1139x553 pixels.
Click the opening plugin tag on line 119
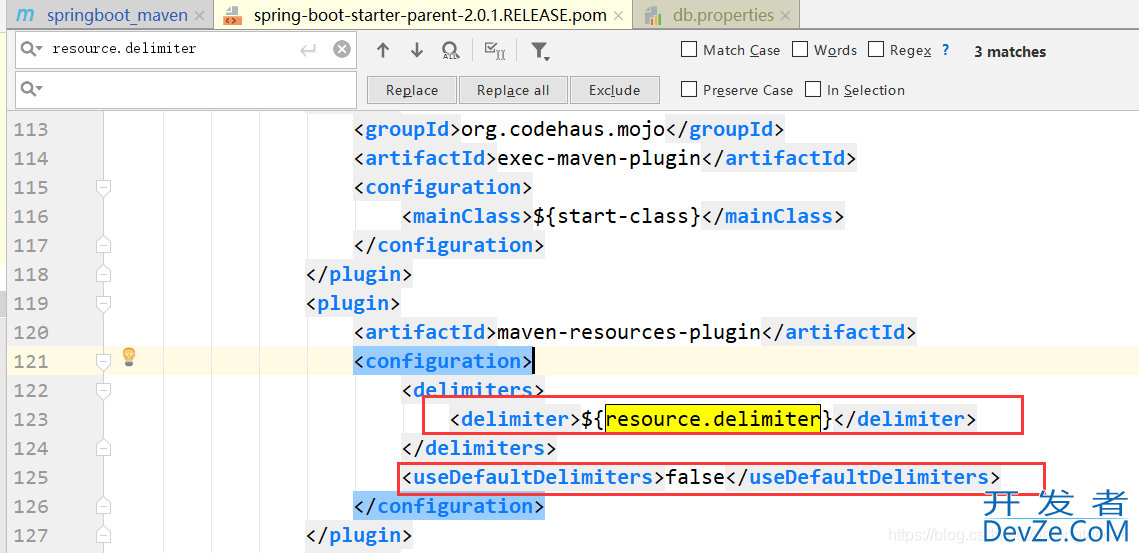[353, 303]
